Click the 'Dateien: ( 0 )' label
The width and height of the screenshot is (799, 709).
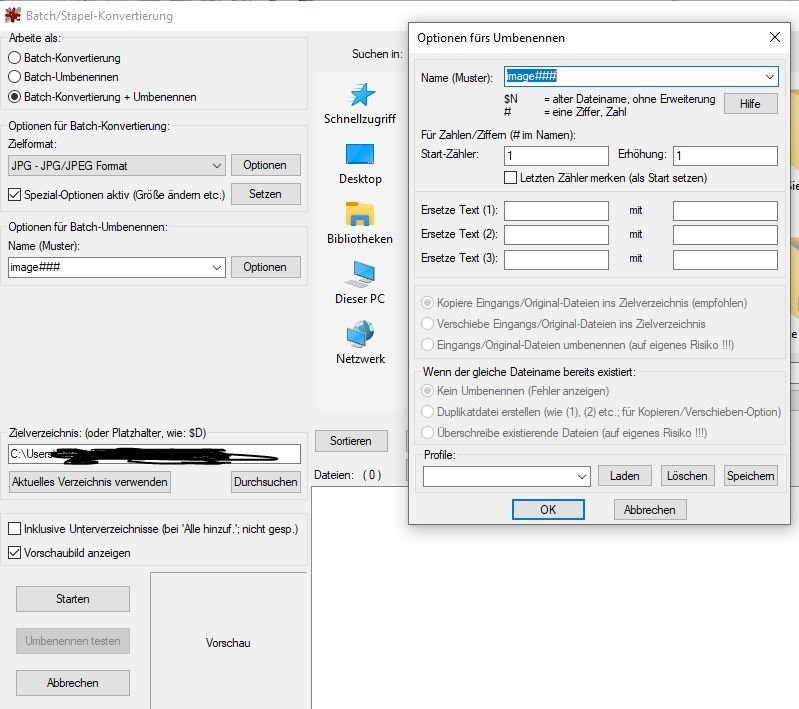(x=348, y=475)
